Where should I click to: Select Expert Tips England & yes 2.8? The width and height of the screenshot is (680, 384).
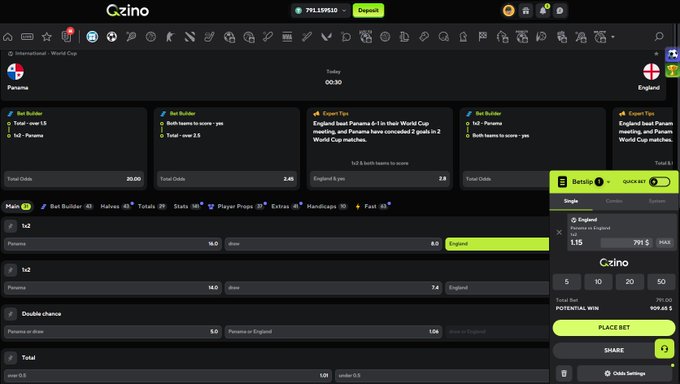point(379,178)
